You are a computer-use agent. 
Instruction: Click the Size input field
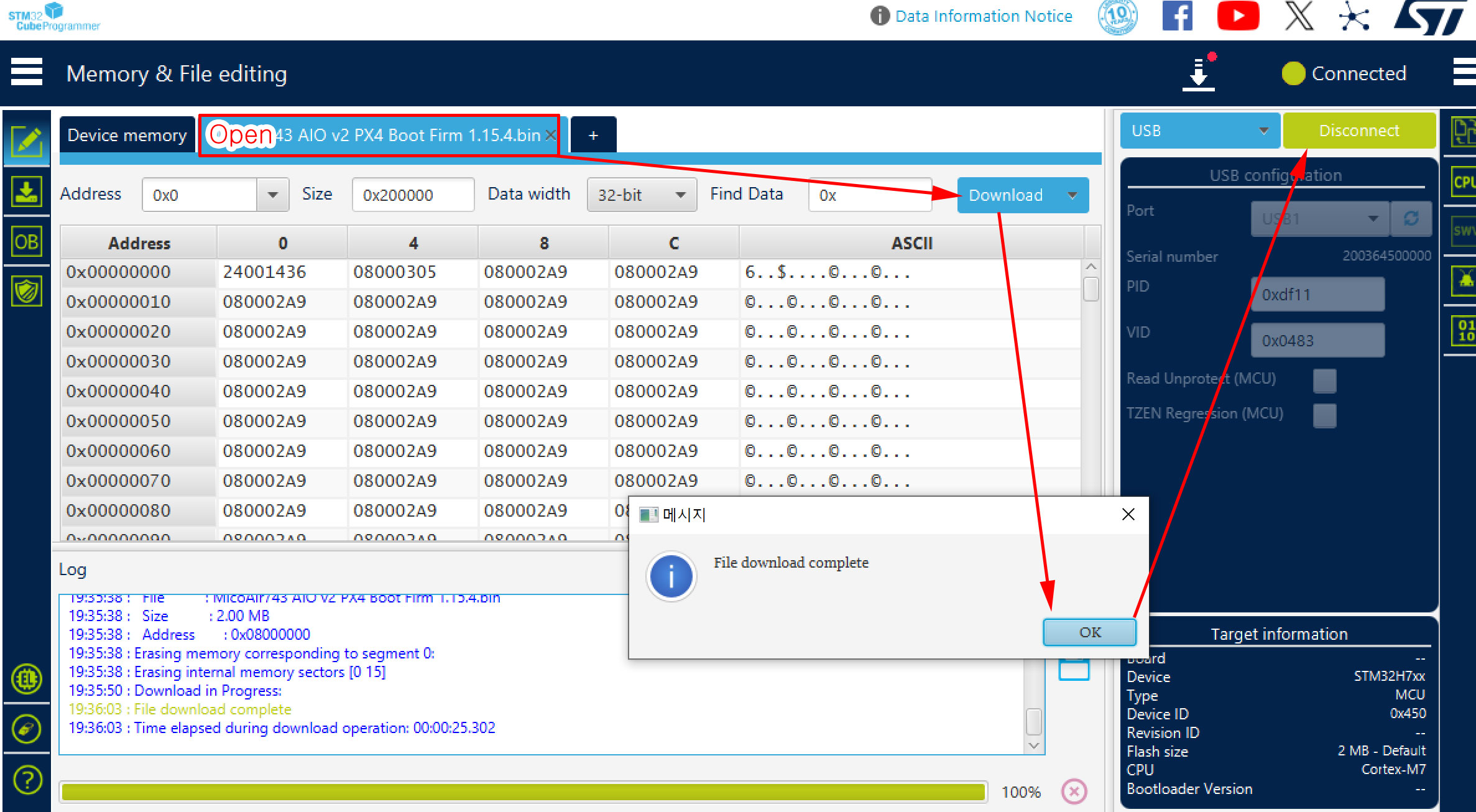coord(413,195)
